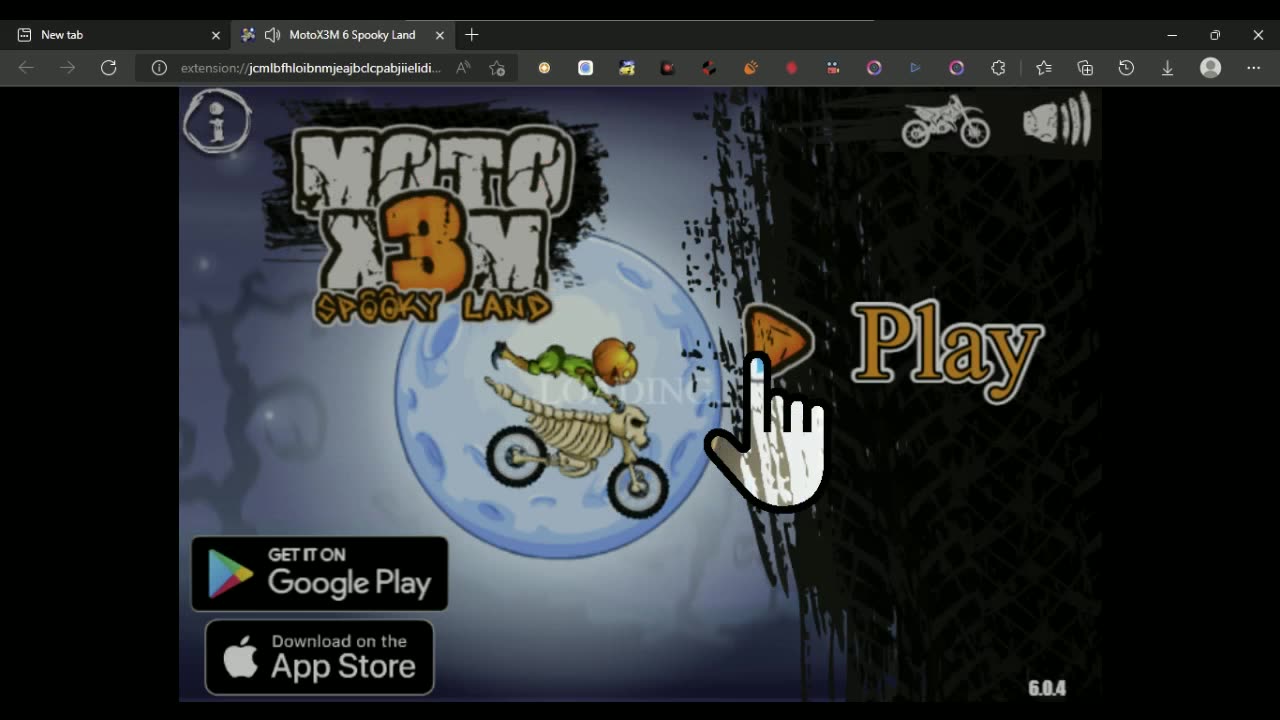Close the MotoX3M 6 Spooky Land tab
This screenshot has width=1280, height=720.
(439, 35)
